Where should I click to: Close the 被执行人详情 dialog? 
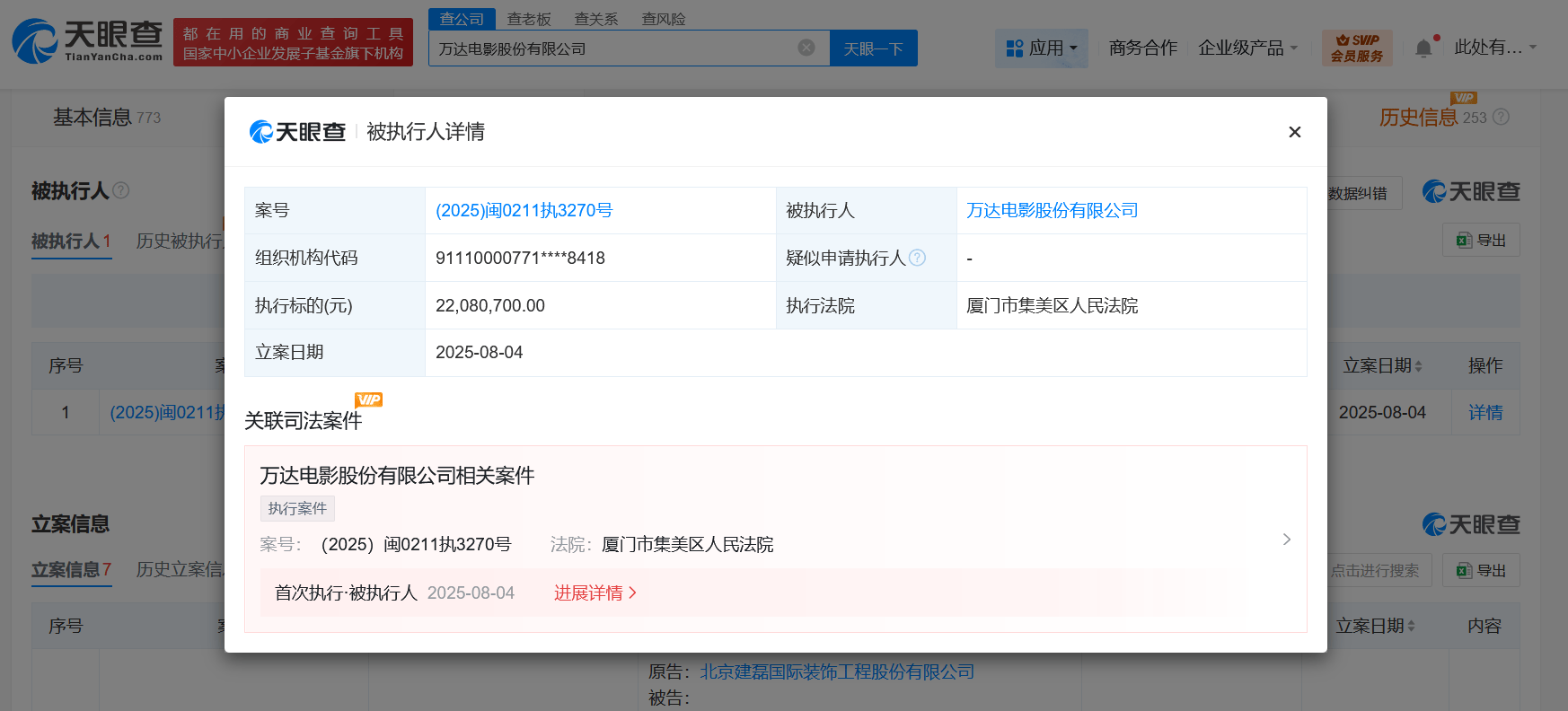[x=1294, y=132]
